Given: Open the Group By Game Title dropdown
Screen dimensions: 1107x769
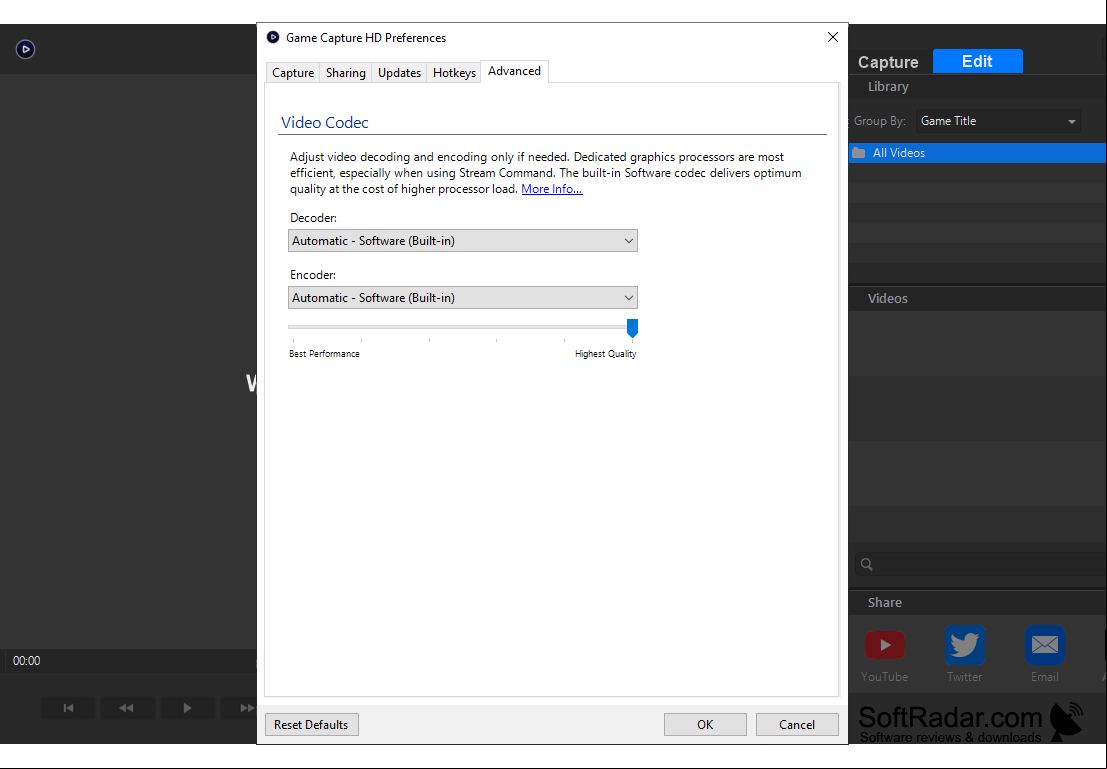Looking at the screenshot, I should pos(998,121).
